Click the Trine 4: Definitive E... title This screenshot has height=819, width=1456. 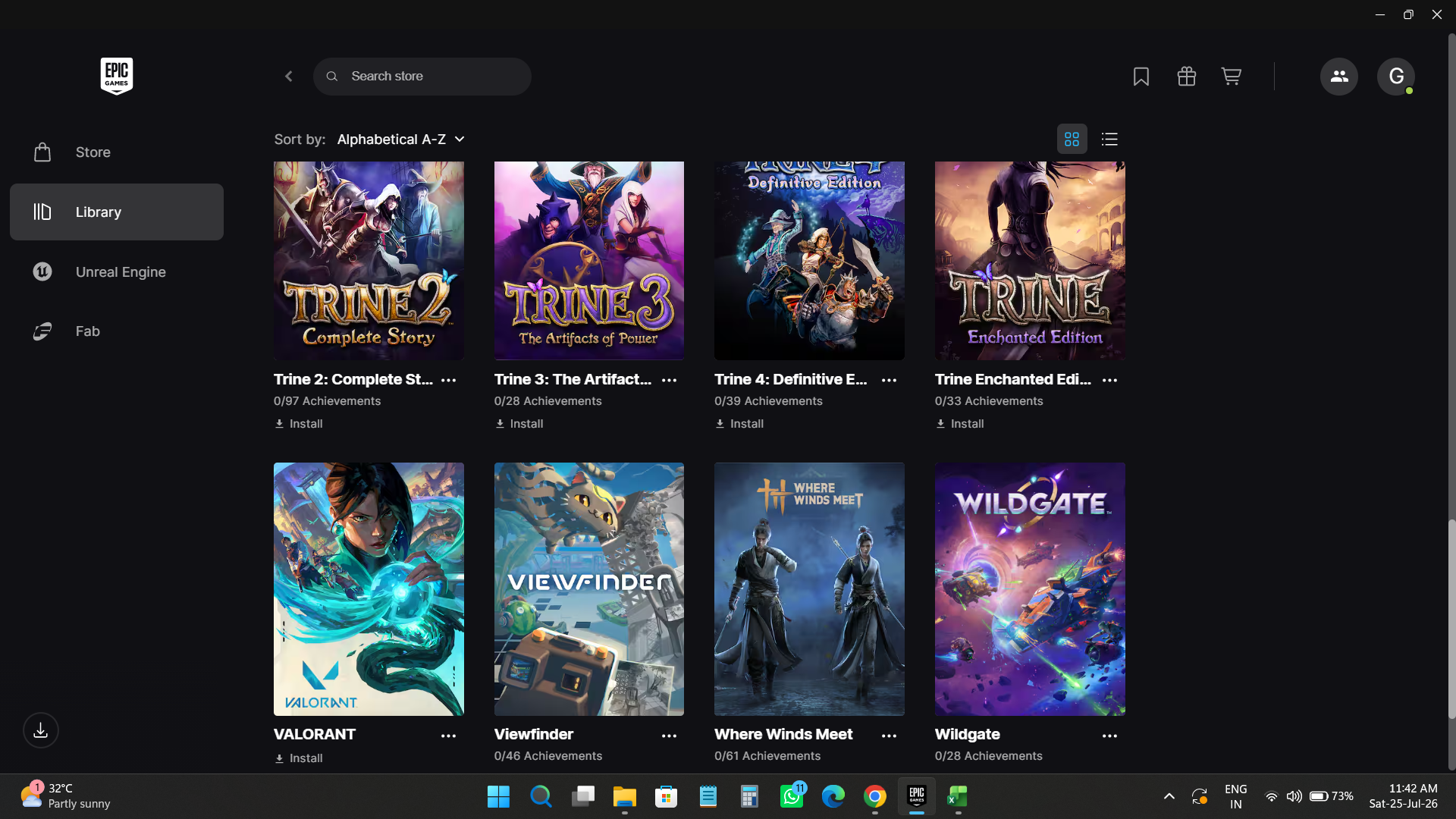791,379
